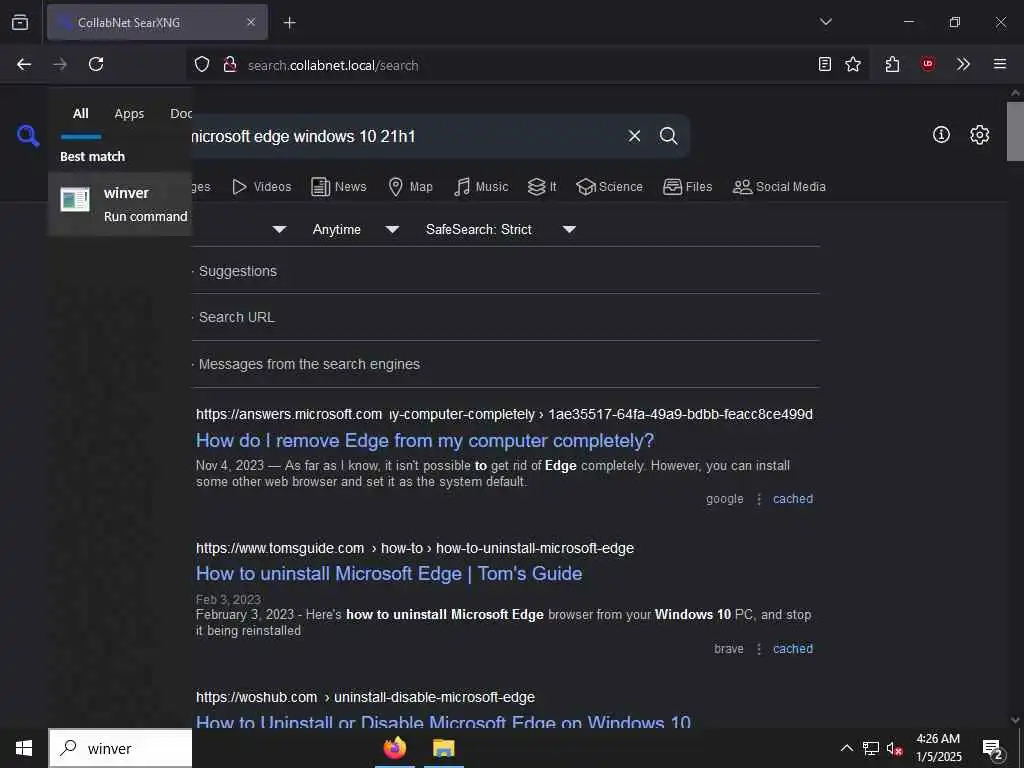
Task: Click the winver taskbar search box
Action: tap(121, 748)
